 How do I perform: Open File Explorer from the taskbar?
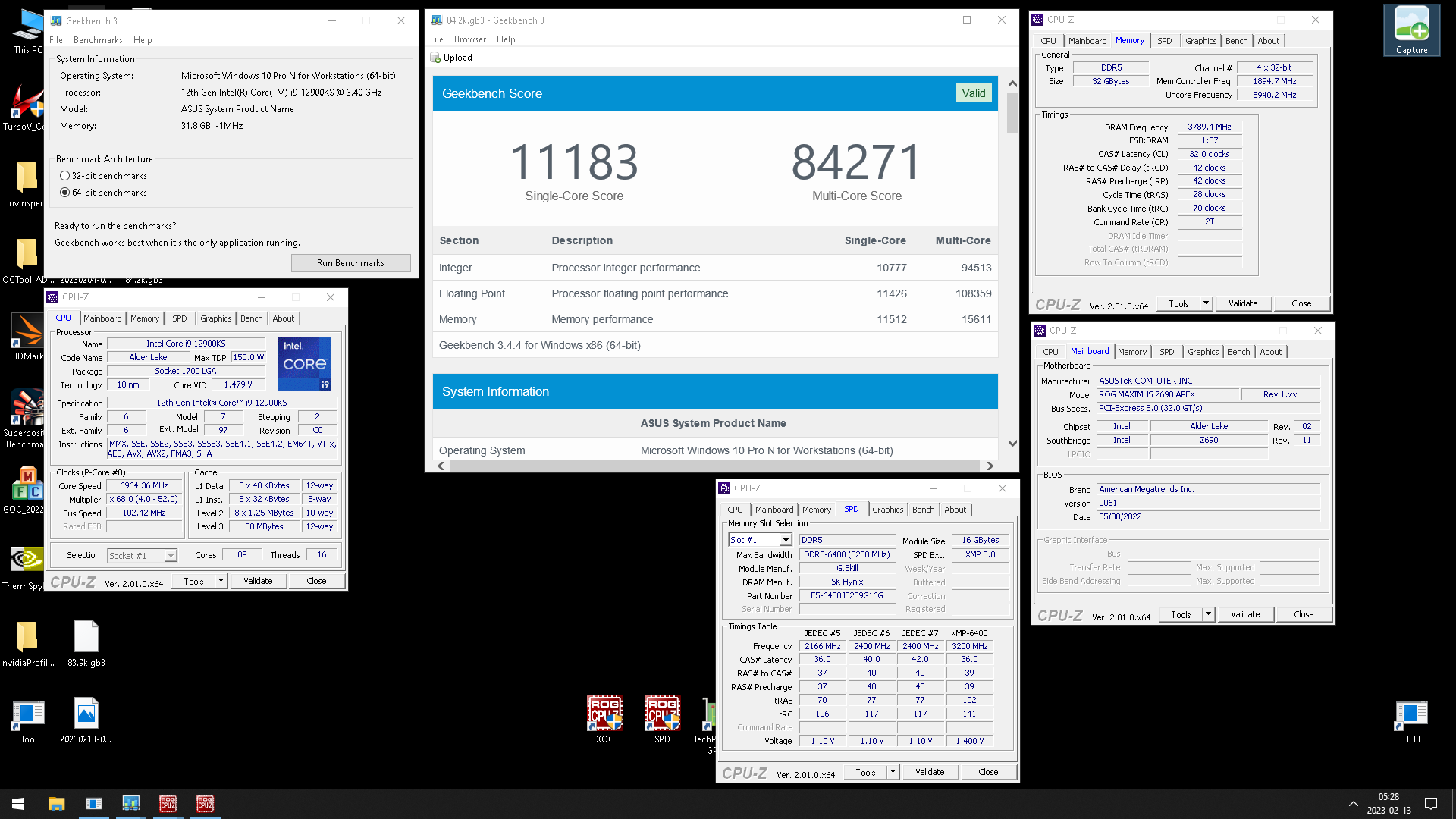pyautogui.click(x=56, y=804)
